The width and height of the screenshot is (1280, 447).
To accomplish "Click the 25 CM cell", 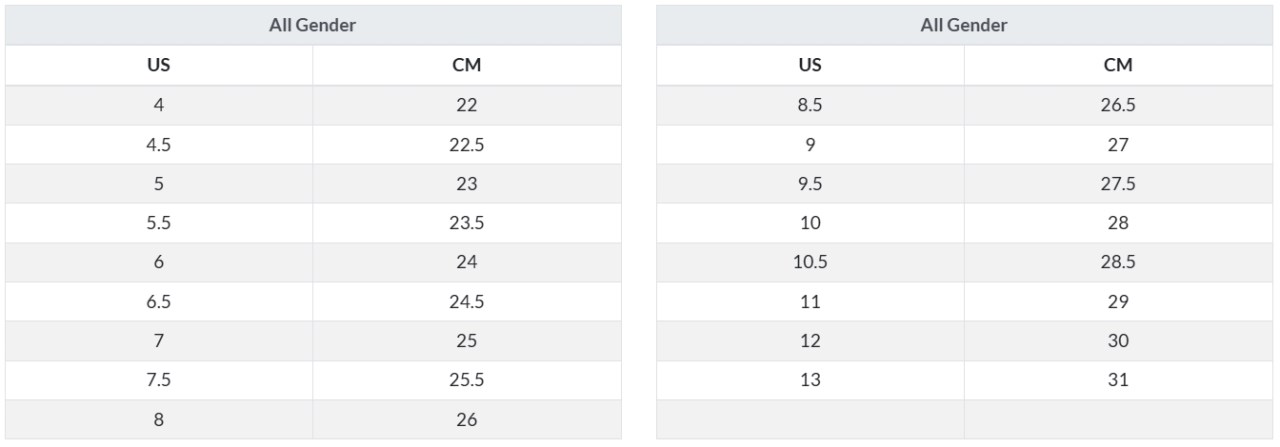I will click(x=467, y=341).
